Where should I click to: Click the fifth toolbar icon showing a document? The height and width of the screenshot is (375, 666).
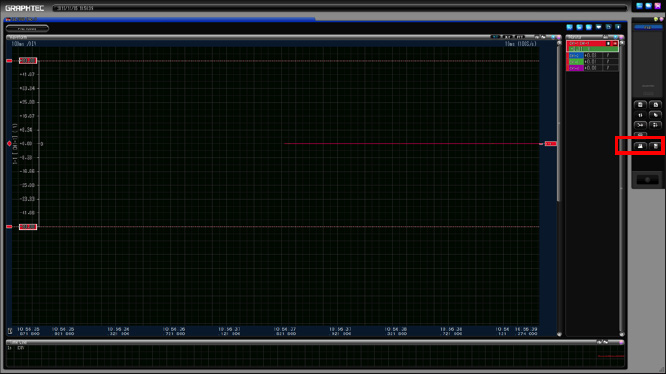coord(608,27)
